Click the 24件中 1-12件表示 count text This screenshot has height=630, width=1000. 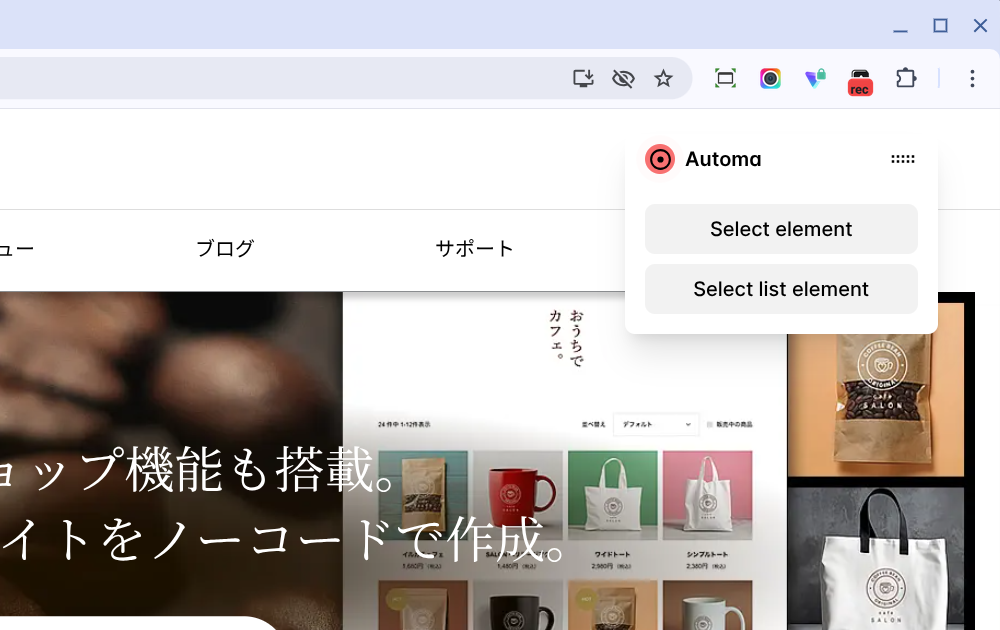(x=404, y=424)
